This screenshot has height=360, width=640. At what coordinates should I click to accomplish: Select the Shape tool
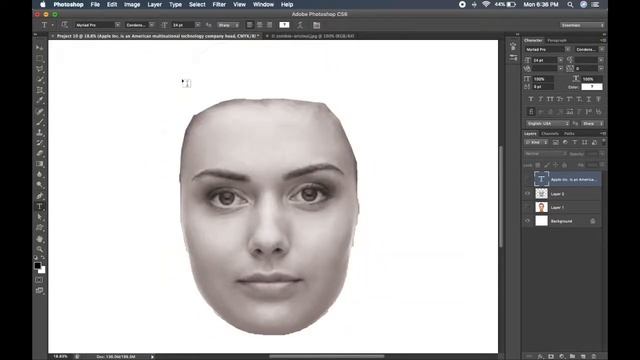coord(40,228)
